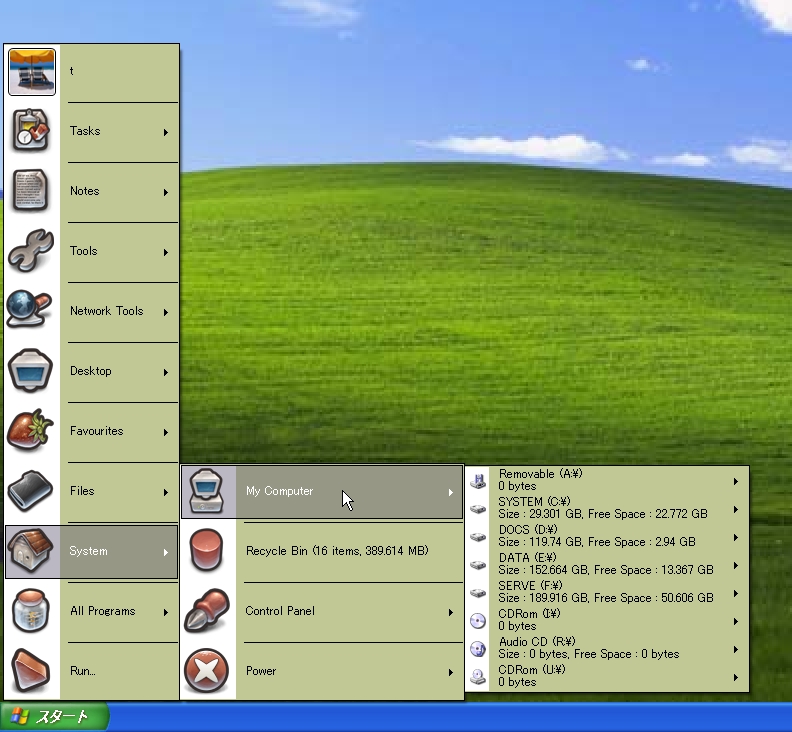Choose the Favourites menu entry

click(91, 431)
